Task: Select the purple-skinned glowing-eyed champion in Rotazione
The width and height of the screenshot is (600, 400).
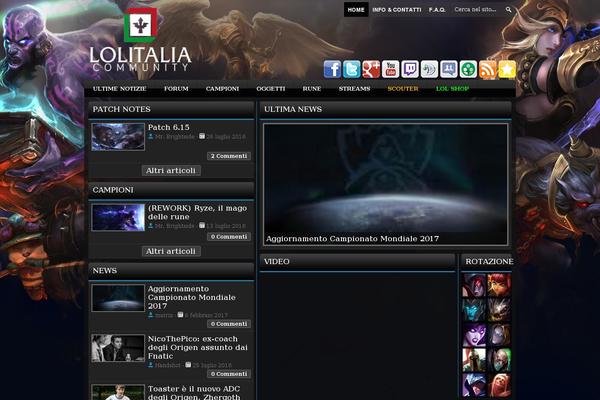Action: pos(474,335)
